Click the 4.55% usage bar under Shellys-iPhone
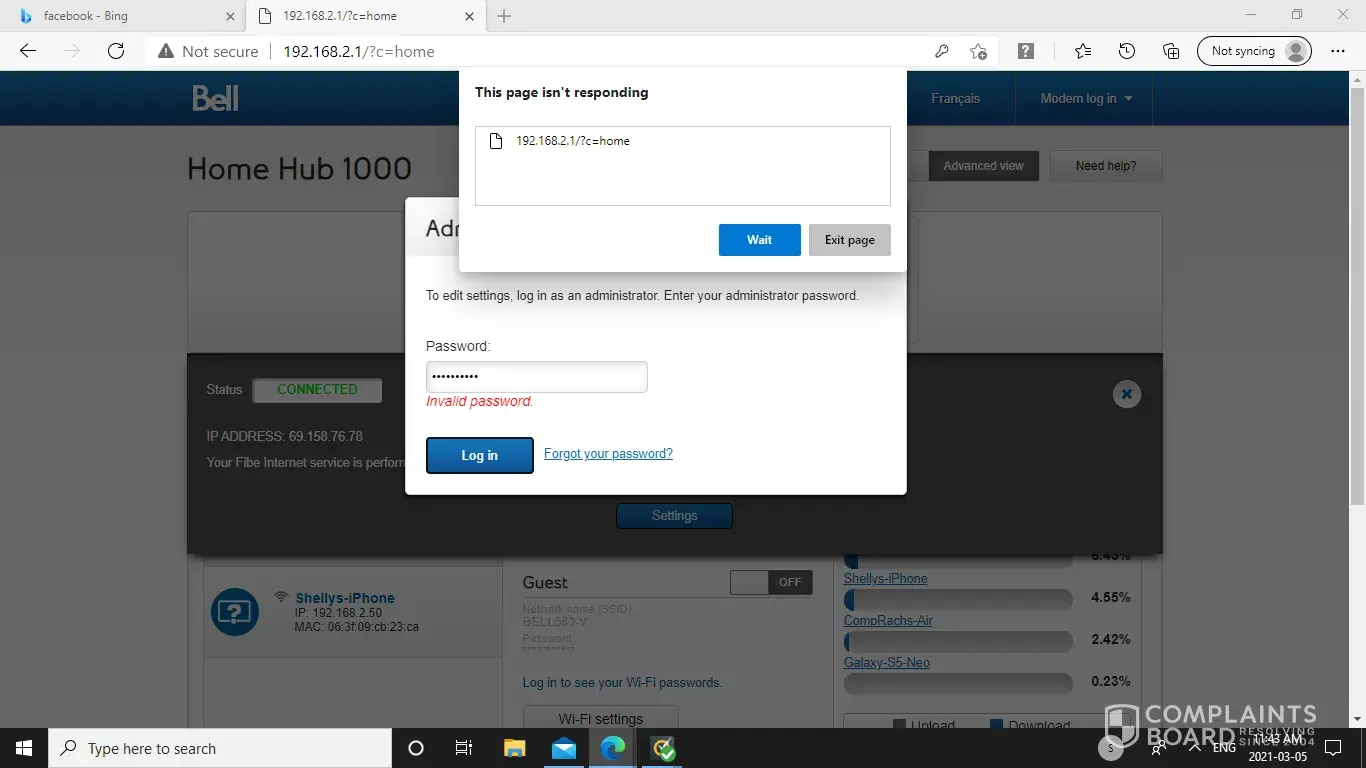The height and width of the screenshot is (768, 1366). click(958, 599)
